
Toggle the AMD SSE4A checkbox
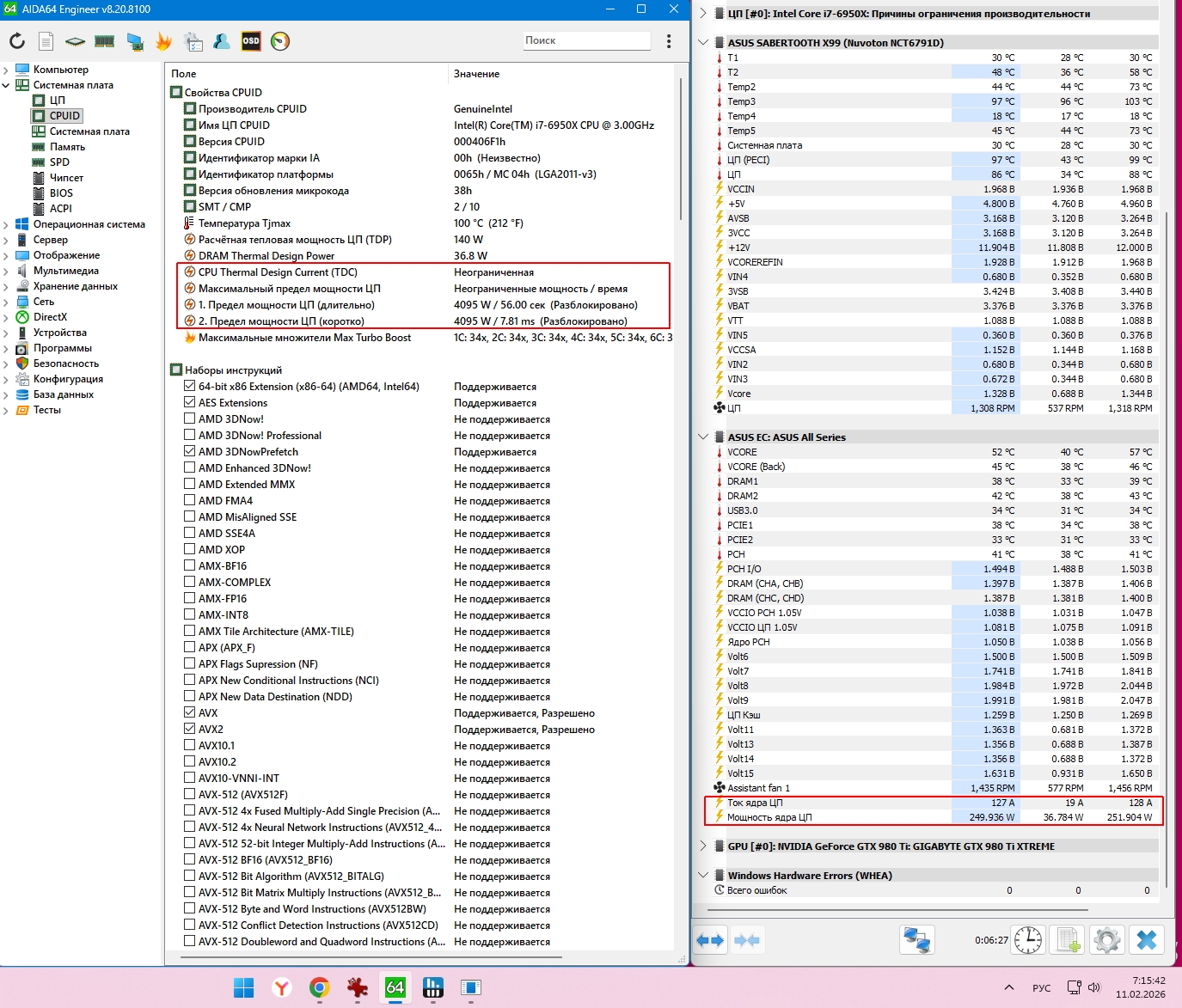(x=189, y=534)
